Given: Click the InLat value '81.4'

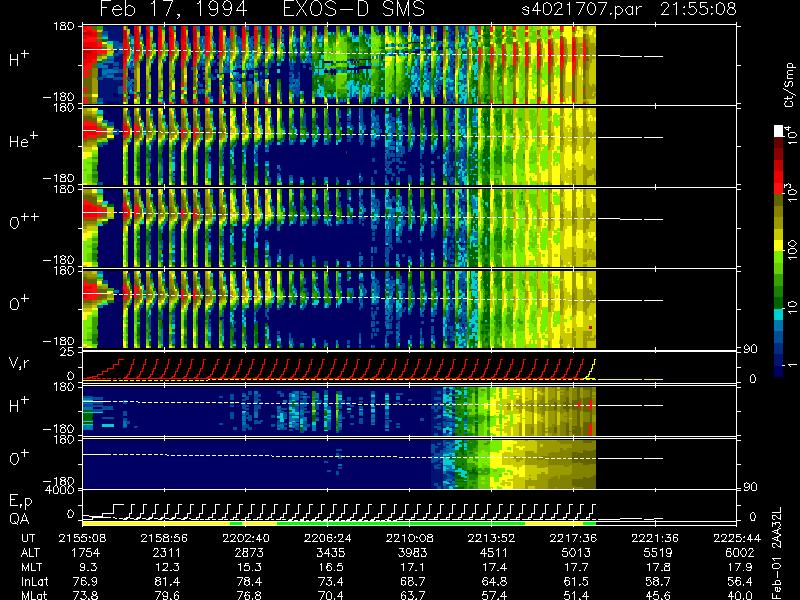Looking at the screenshot, I should 167,581.
